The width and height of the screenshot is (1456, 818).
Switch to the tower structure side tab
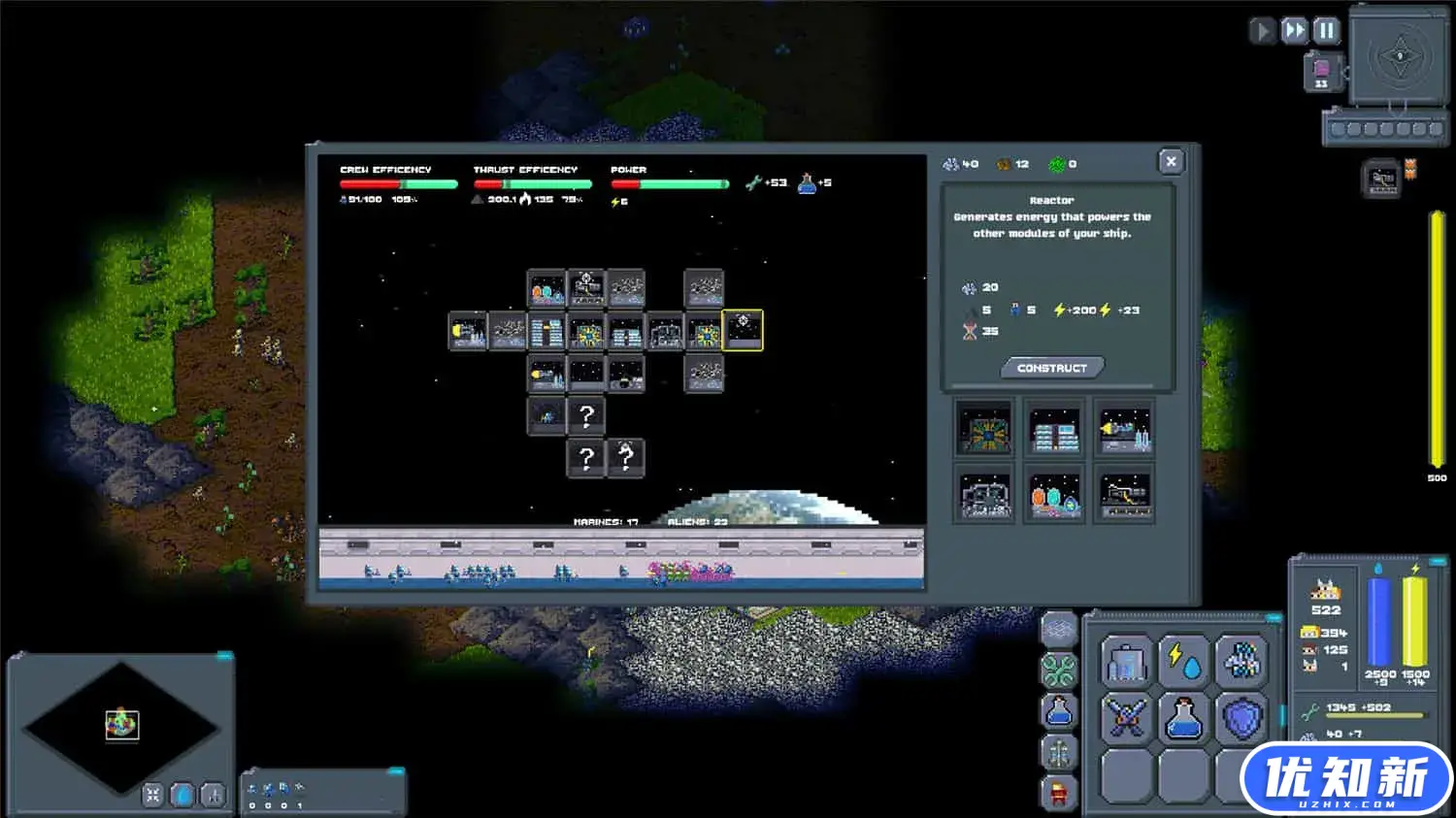click(1059, 752)
